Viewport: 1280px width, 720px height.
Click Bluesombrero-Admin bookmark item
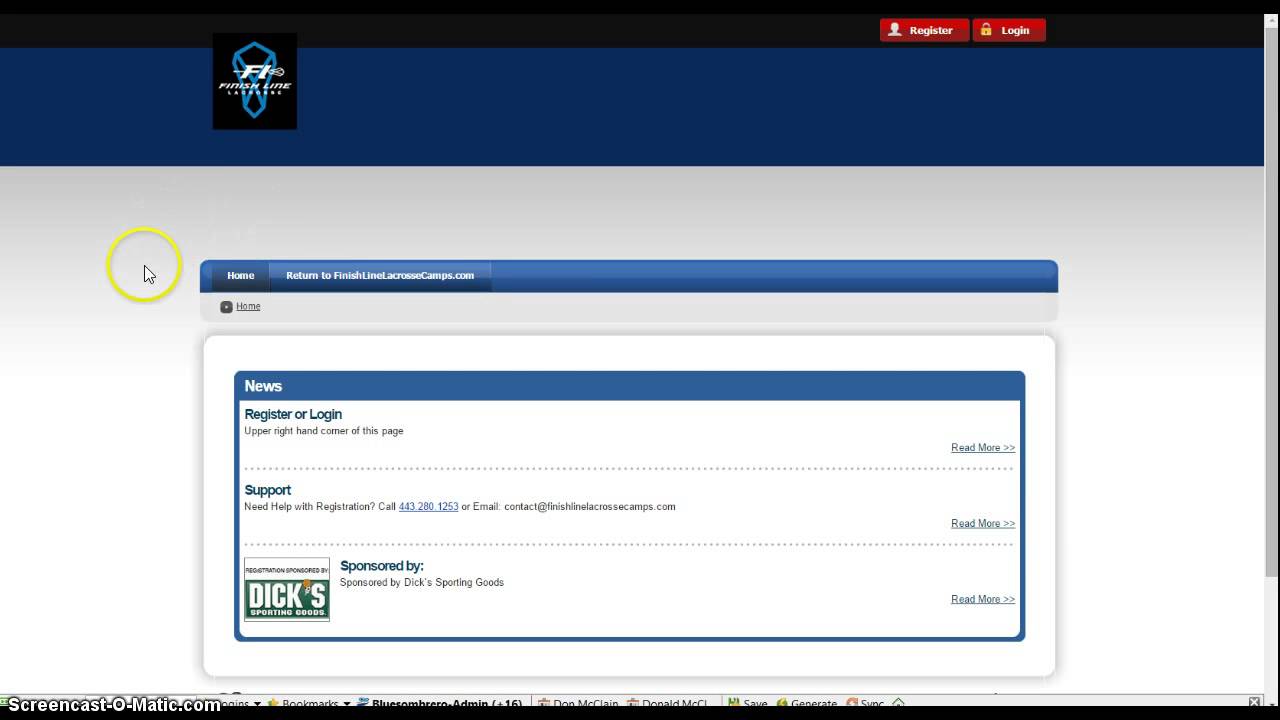(x=438, y=704)
